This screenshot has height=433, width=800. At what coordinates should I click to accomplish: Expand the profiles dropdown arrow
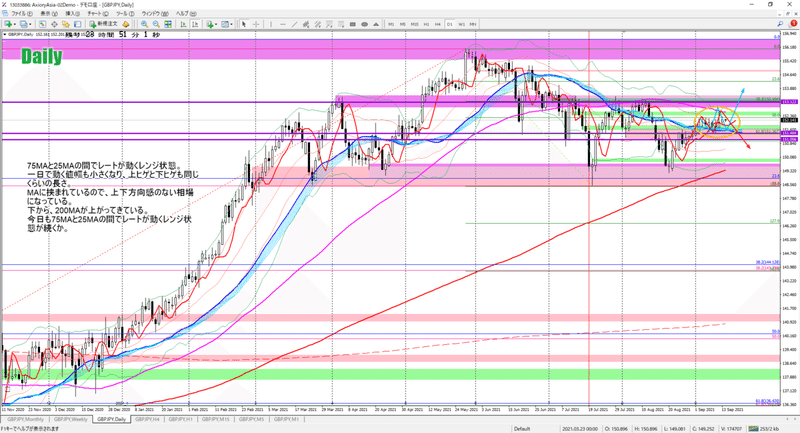(30, 24)
